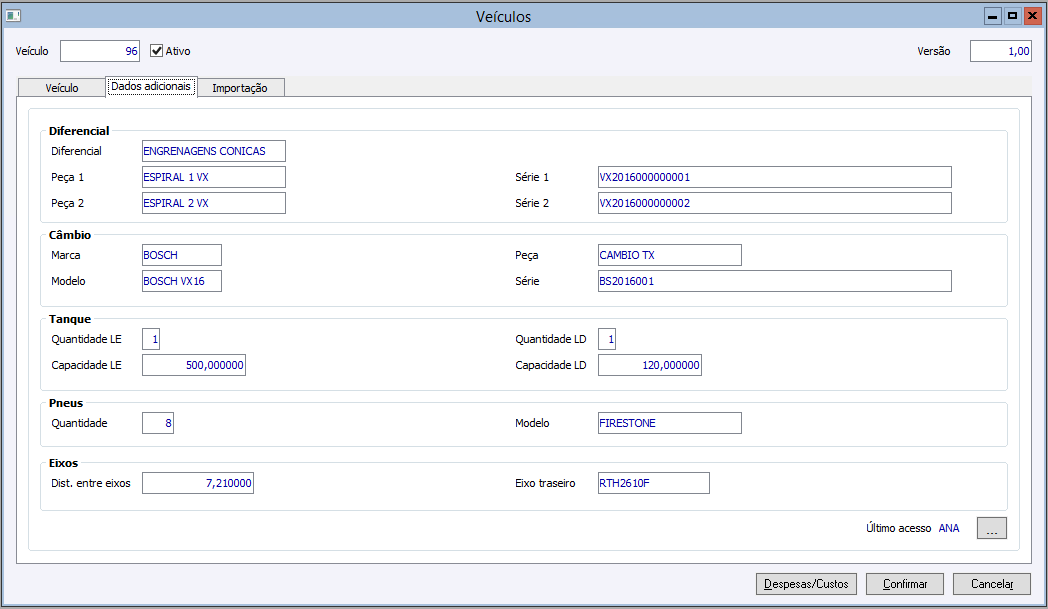
Task: Select the Série 1 input field
Action: click(x=774, y=177)
